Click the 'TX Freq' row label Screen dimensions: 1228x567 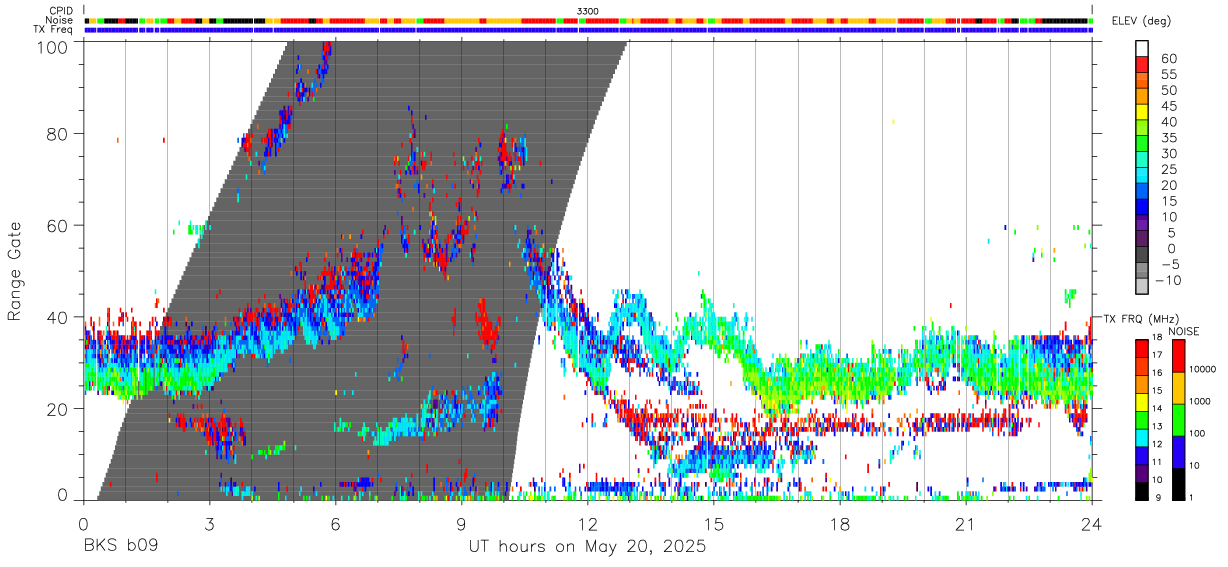[x=54, y=29]
